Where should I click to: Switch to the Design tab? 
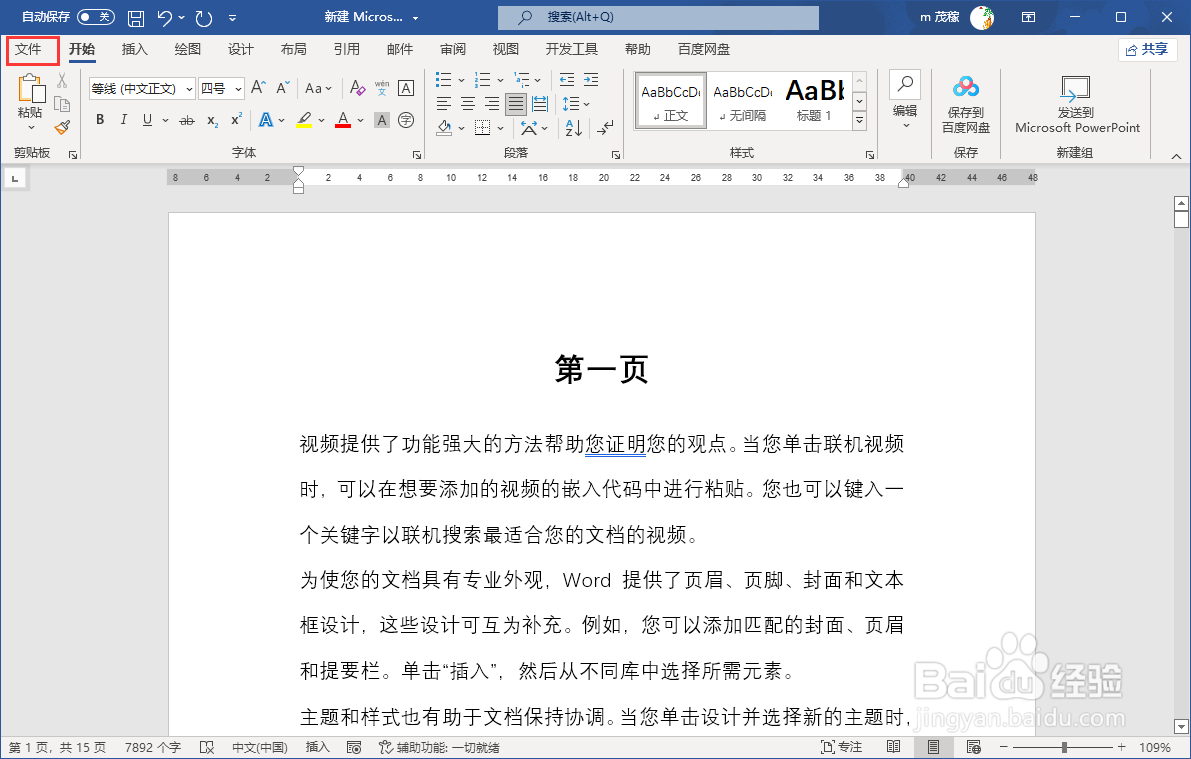coord(241,49)
